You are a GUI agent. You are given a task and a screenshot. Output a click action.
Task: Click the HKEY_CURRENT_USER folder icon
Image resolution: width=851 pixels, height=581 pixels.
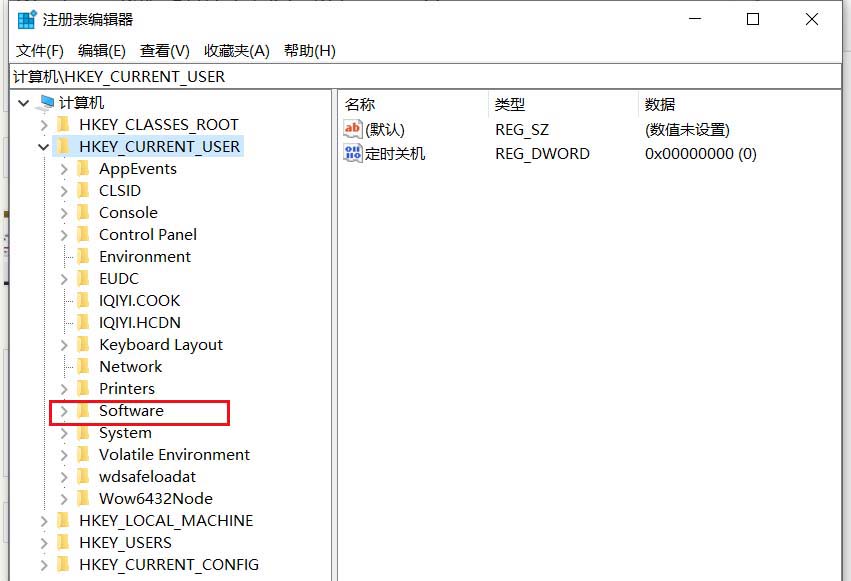[63, 146]
